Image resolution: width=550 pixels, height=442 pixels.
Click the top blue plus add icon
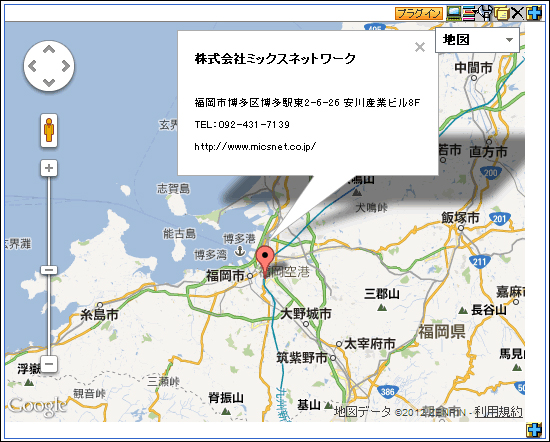coord(534,13)
